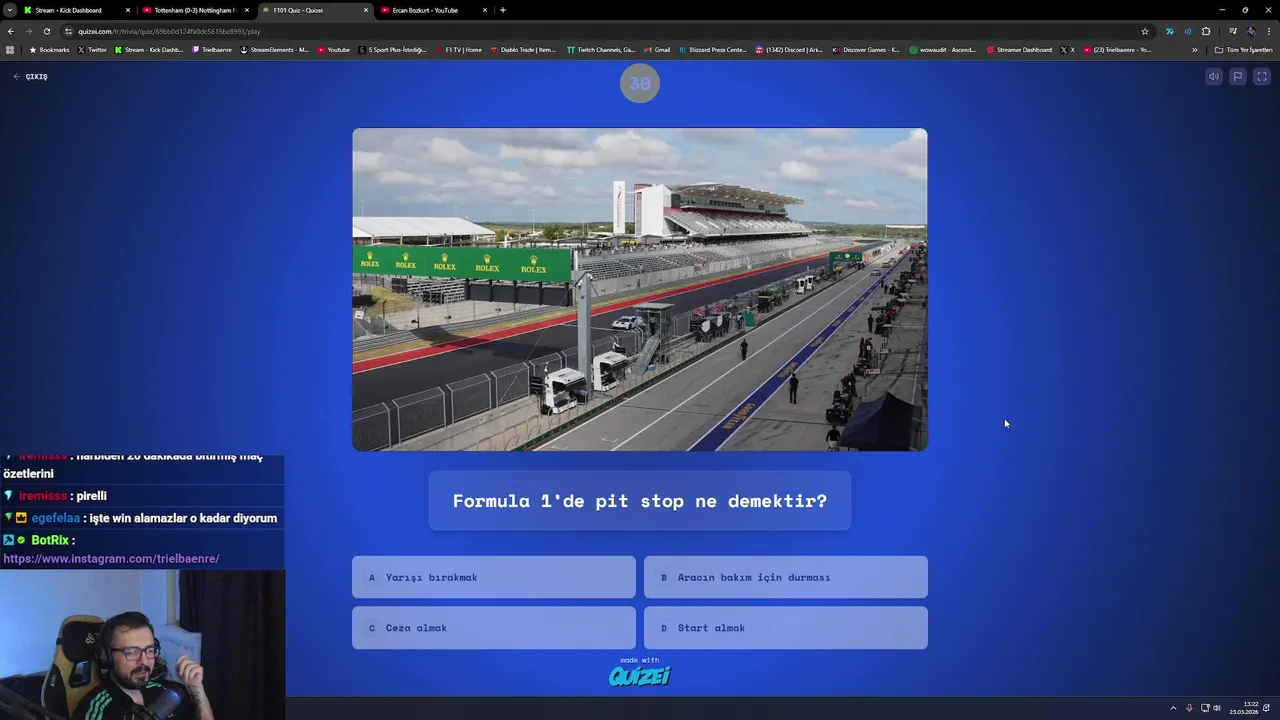This screenshot has height=720, width=1280.
Task: Go forward in browser history
Action: pyautogui.click(x=29, y=31)
